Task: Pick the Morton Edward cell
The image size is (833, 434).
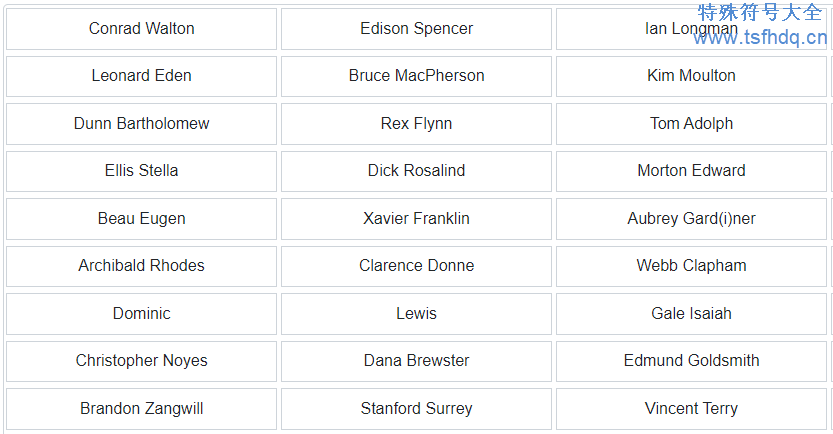Action: pos(691,171)
